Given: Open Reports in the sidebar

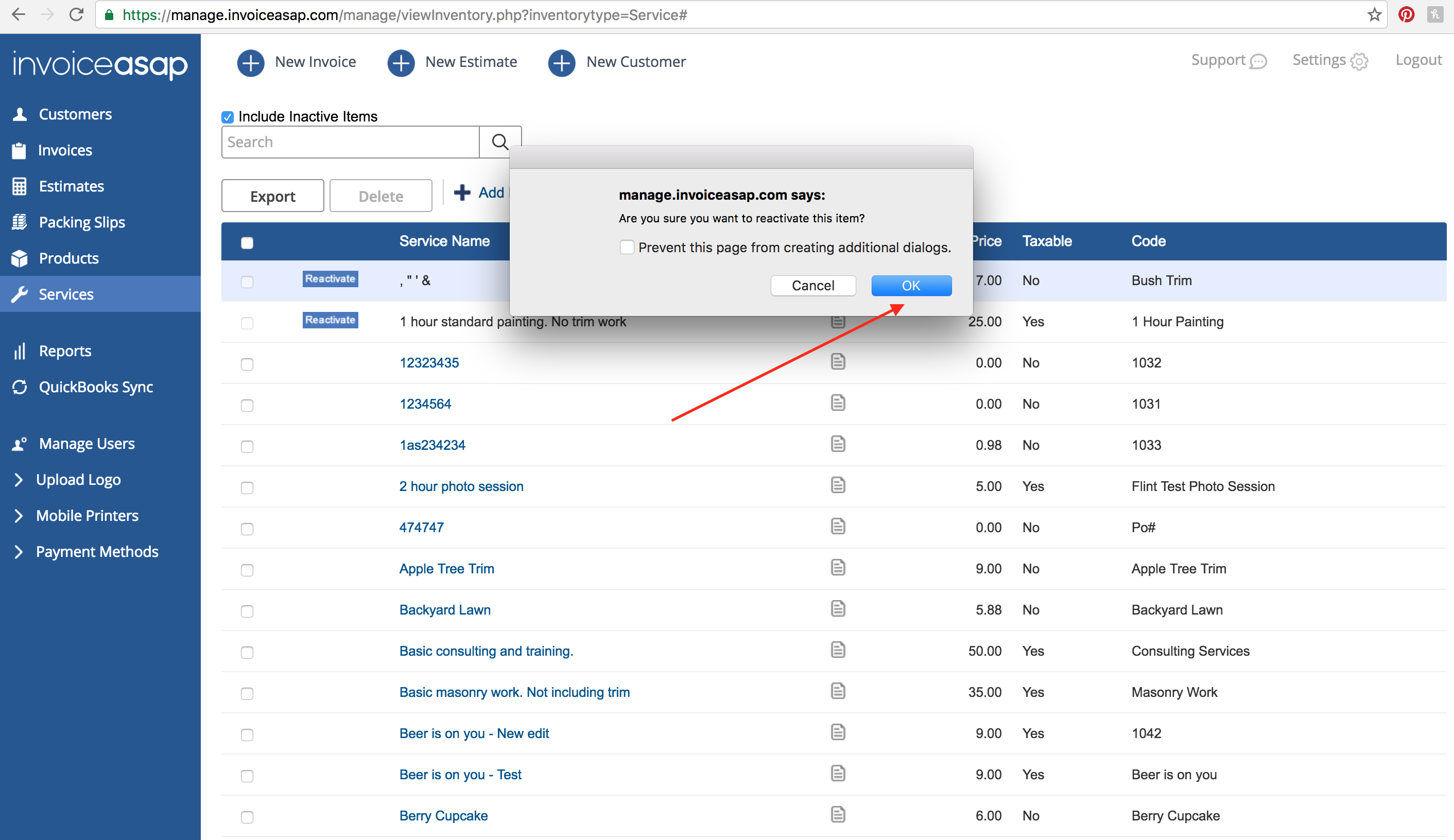Looking at the screenshot, I should (65, 352).
